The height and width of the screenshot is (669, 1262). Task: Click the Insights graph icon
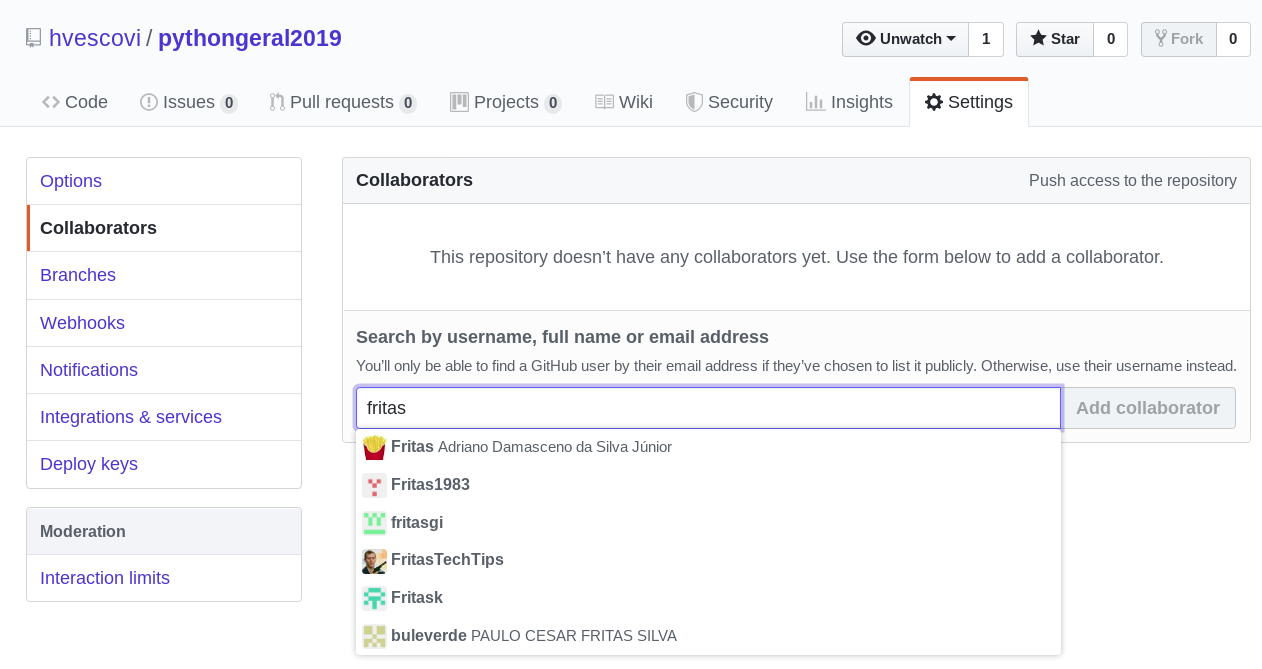pos(816,102)
